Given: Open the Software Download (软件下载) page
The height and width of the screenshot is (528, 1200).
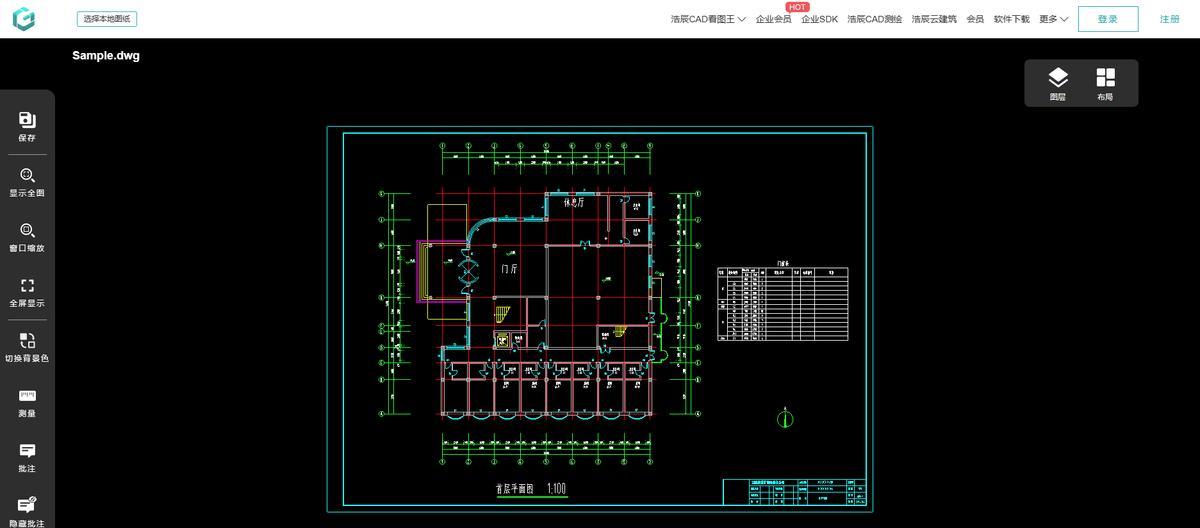Looking at the screenshot, I should point(1011,19).
